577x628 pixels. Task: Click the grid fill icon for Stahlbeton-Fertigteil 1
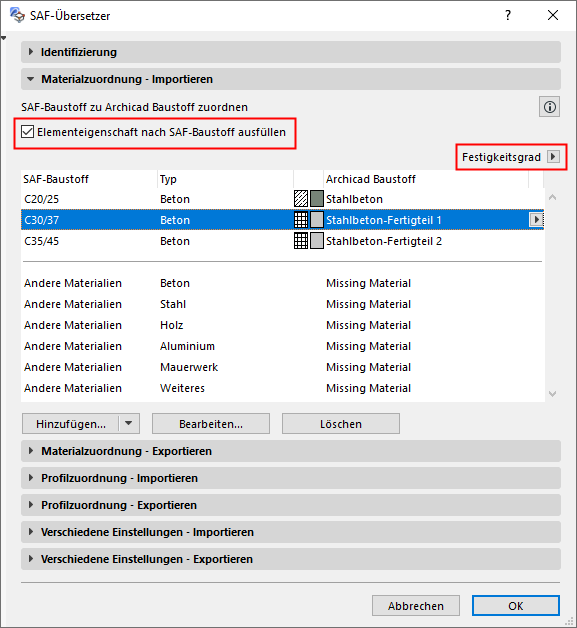(301, 220)
